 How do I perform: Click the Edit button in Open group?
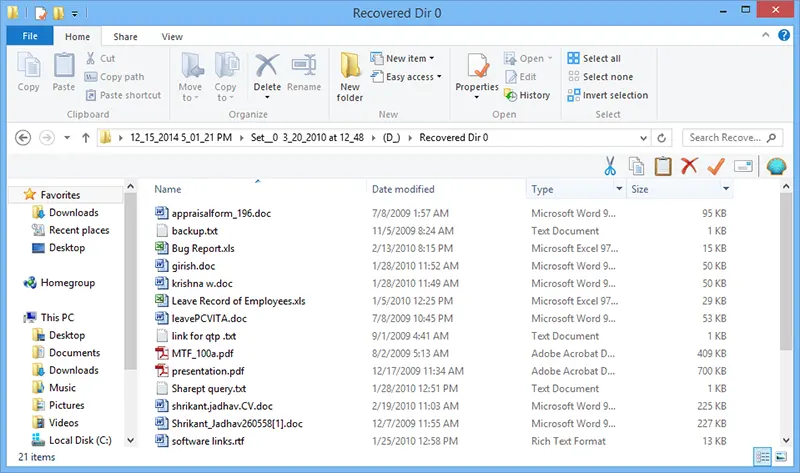pos(521,77)
